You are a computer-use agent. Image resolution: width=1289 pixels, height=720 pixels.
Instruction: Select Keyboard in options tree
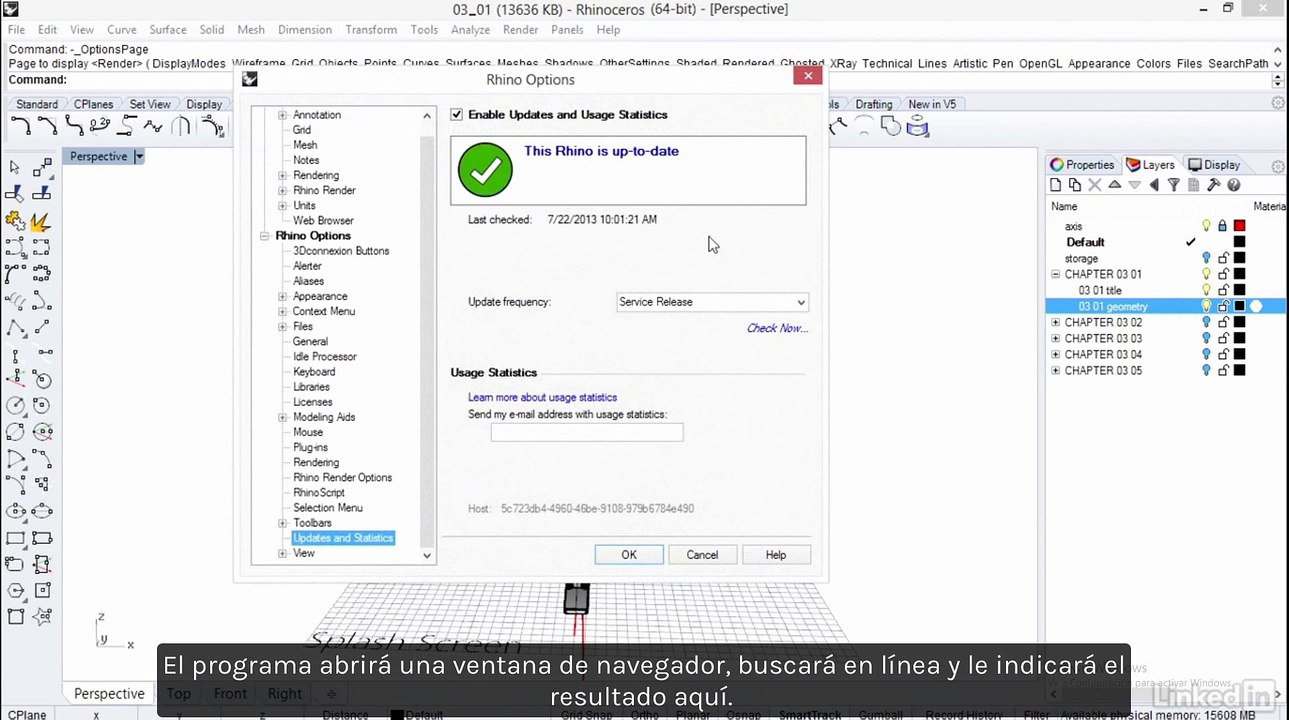314,372
